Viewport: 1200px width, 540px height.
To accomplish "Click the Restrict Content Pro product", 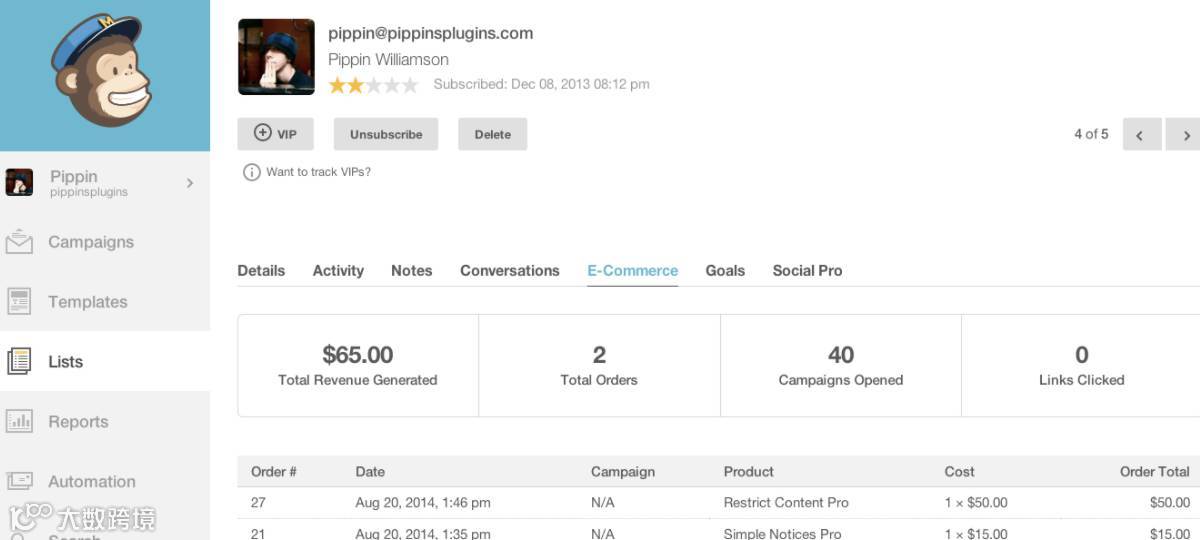I will [x=786, y=502].
